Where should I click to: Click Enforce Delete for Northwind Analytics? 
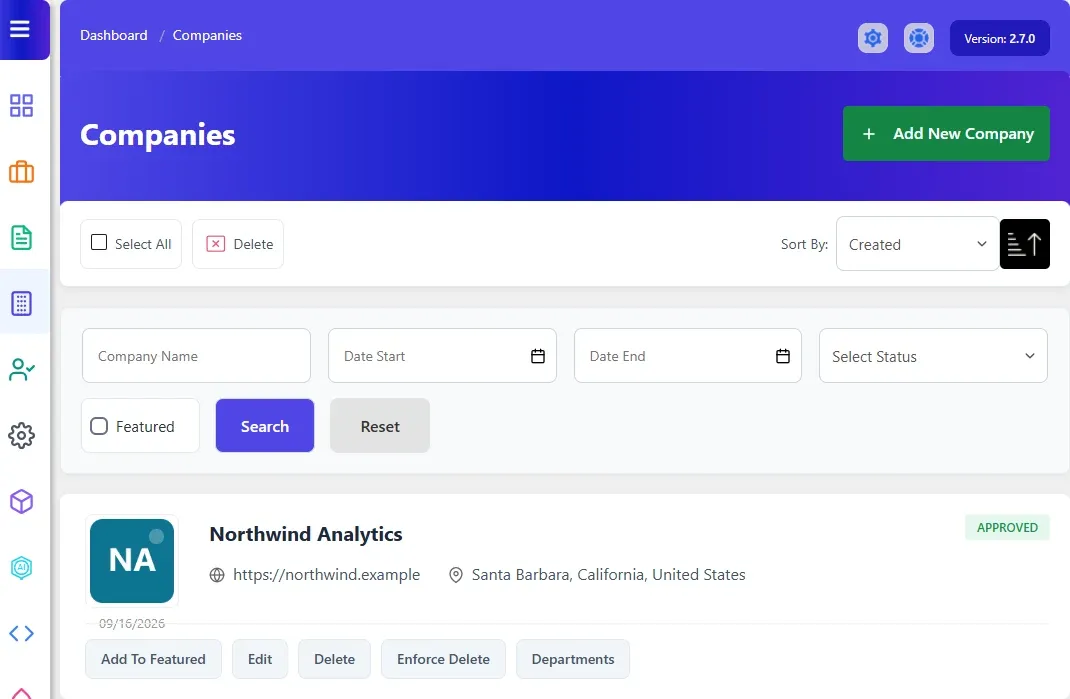444,659
